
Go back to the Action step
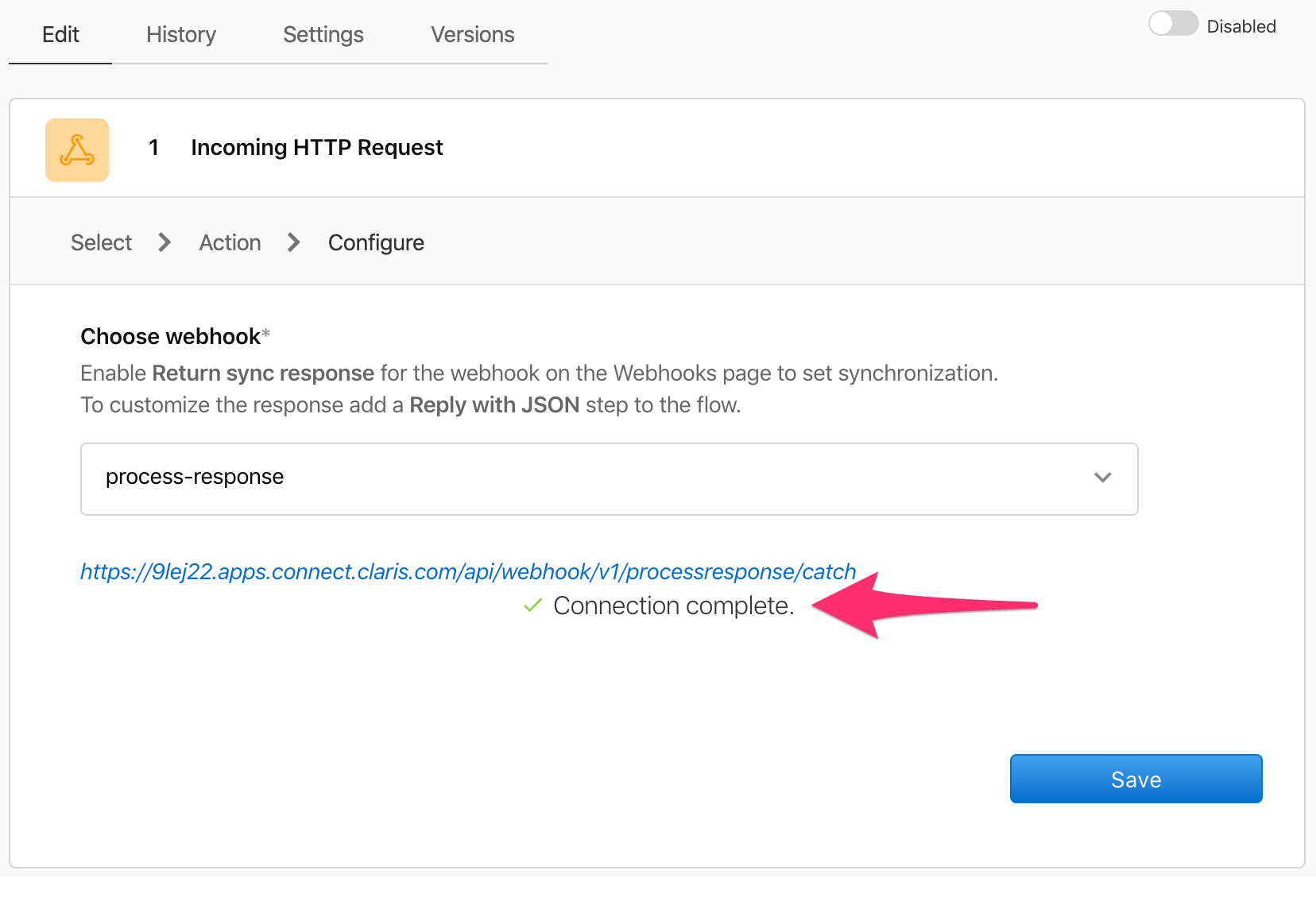[230, 242]
